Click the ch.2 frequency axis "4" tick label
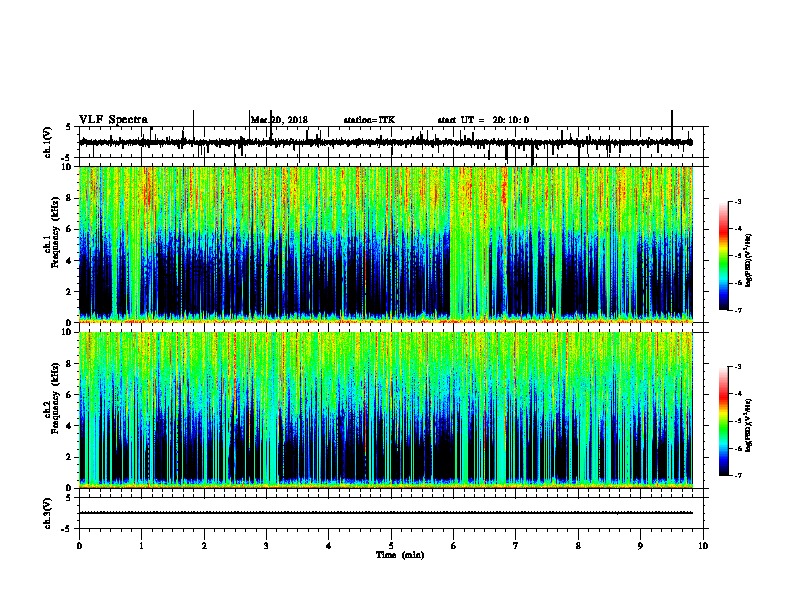This screenshot has height=612, width=792. tap(70, 426)
